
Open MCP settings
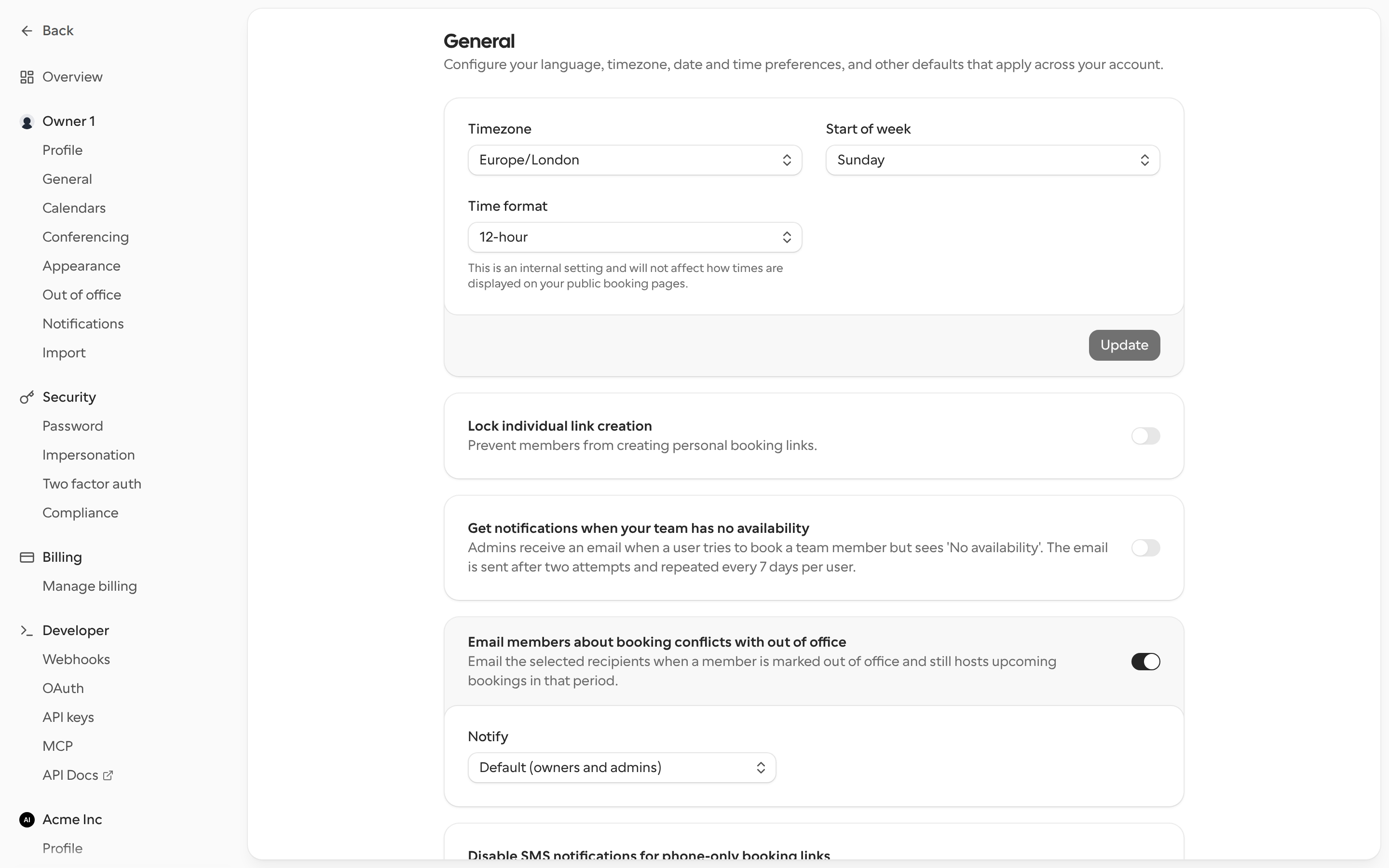point(57,746)
